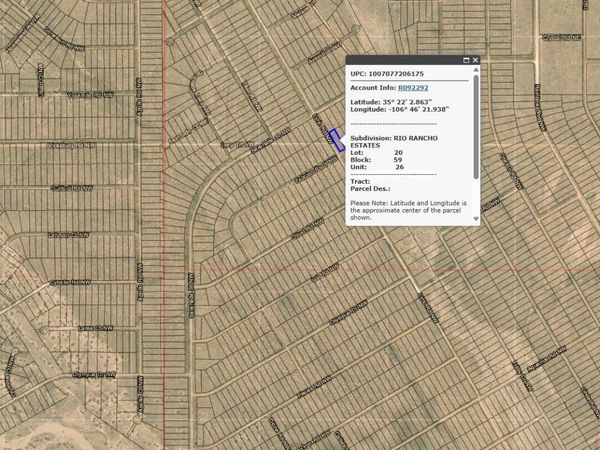Open account link R092292
This screenshot has width=600, height=450.
(413, 88)
